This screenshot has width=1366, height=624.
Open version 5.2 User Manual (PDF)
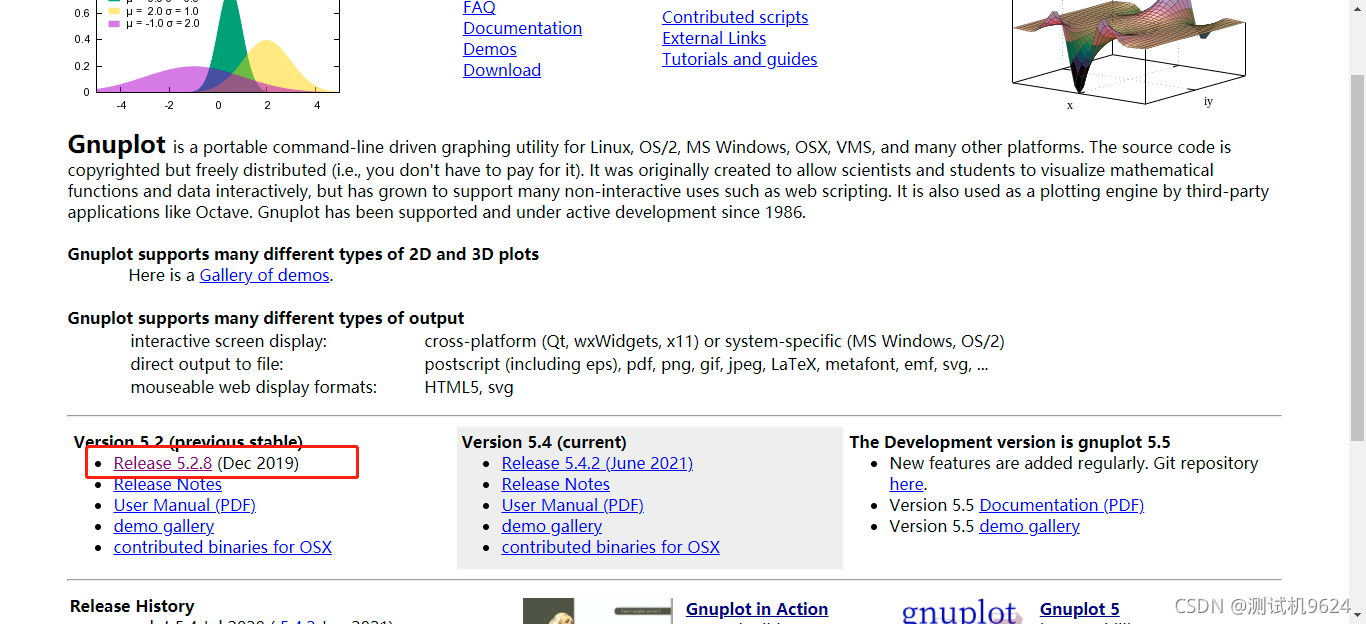point(185,505)
